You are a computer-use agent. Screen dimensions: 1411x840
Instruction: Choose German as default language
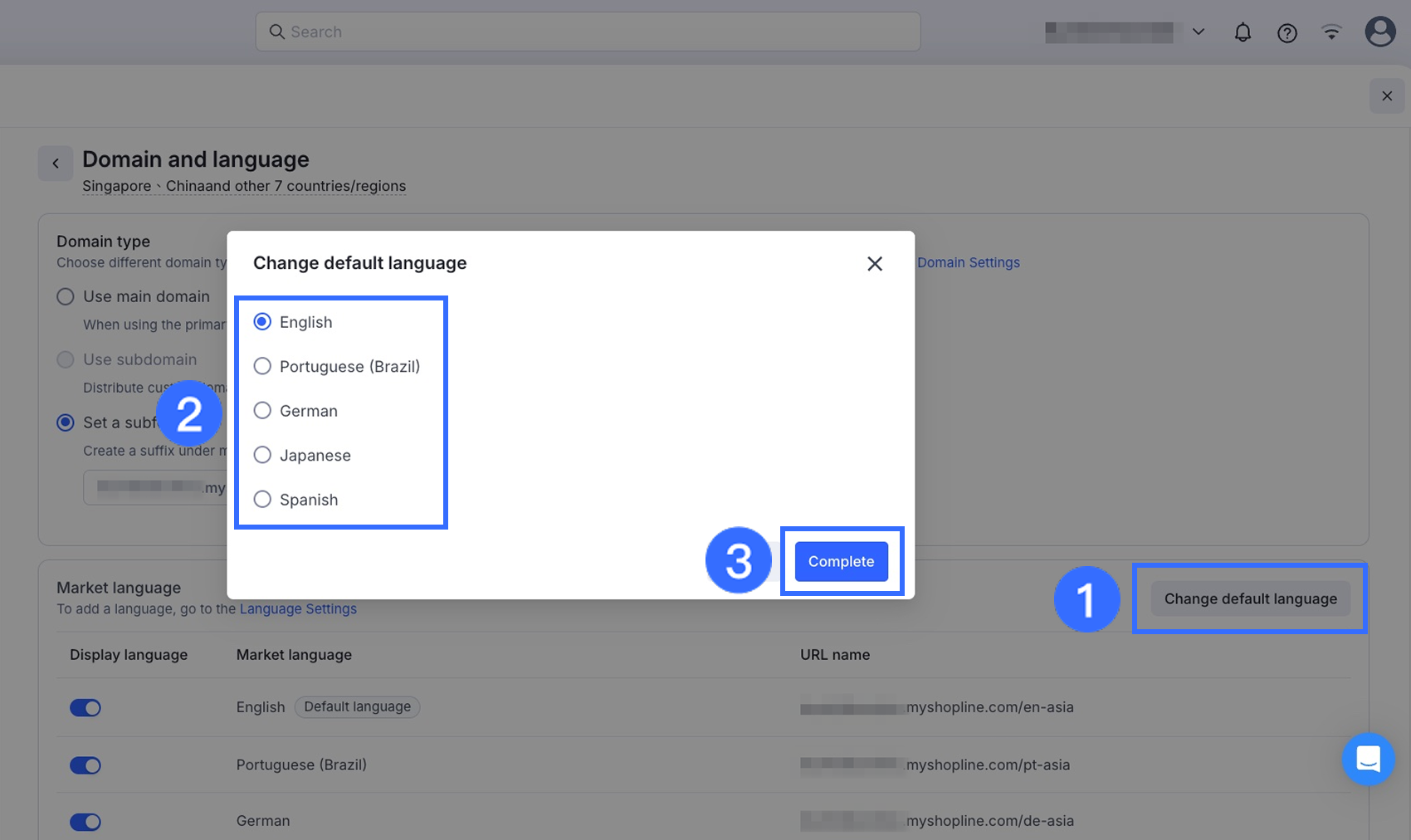(262, 411)
